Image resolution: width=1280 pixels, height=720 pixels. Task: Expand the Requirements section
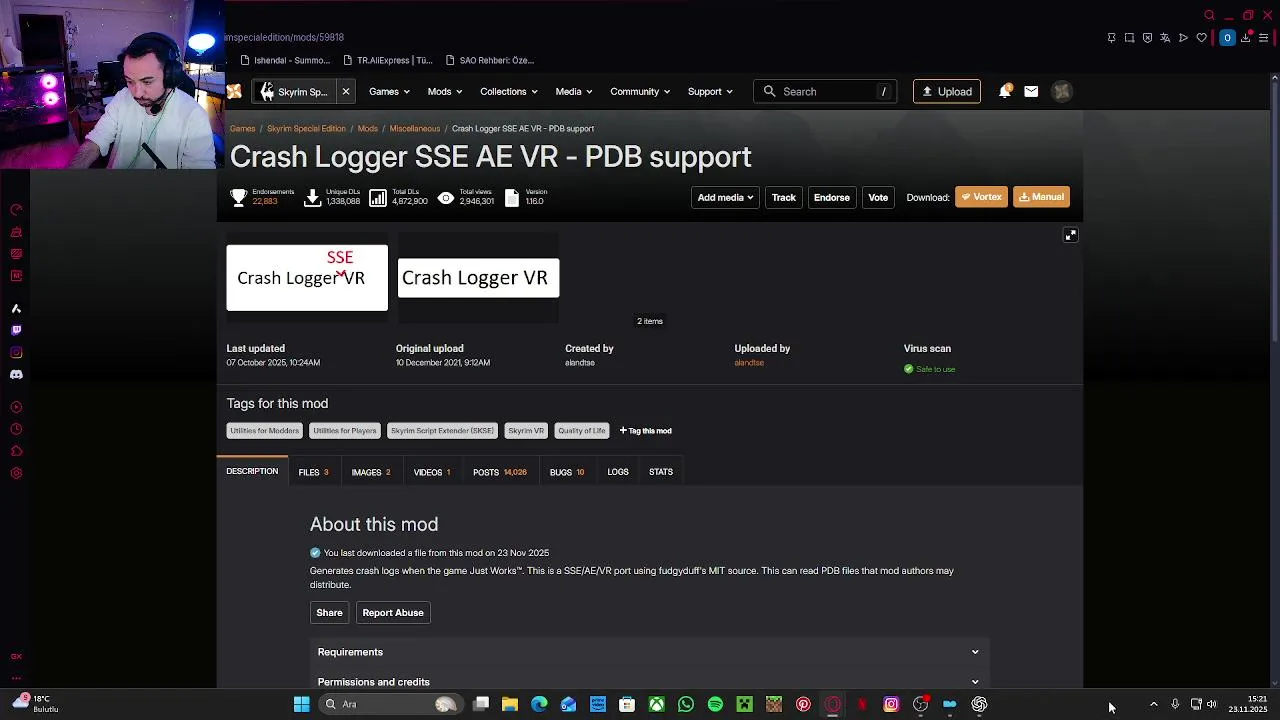pos(649,652)
